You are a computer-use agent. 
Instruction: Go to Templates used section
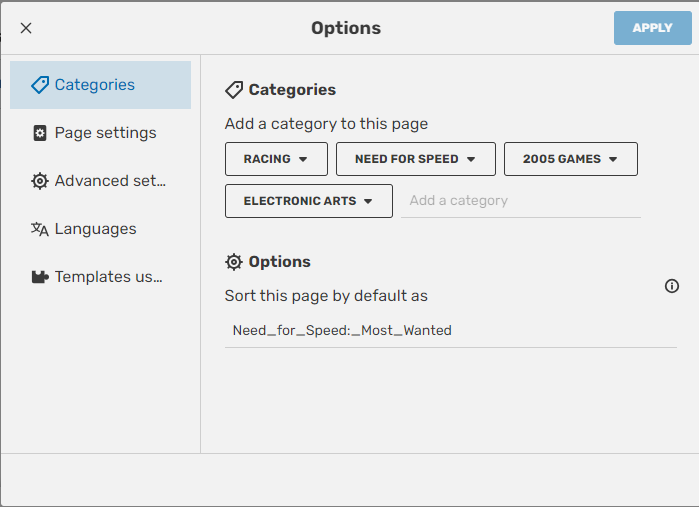[108, 277]
